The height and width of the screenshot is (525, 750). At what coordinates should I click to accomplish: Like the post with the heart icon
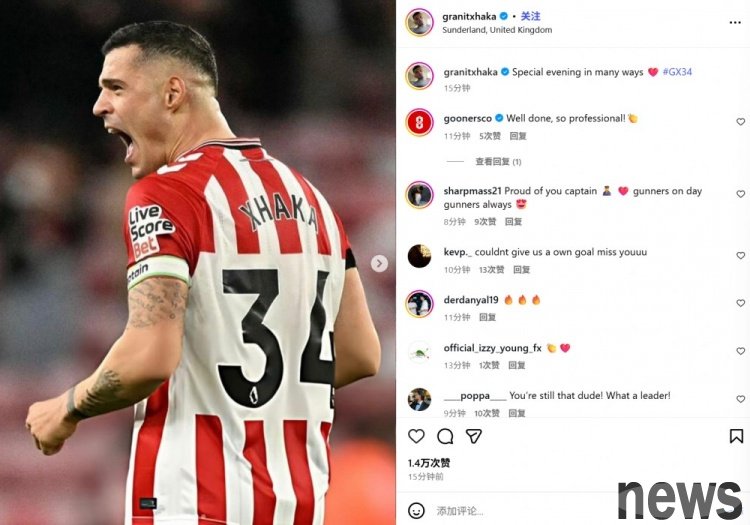point(416,436)
